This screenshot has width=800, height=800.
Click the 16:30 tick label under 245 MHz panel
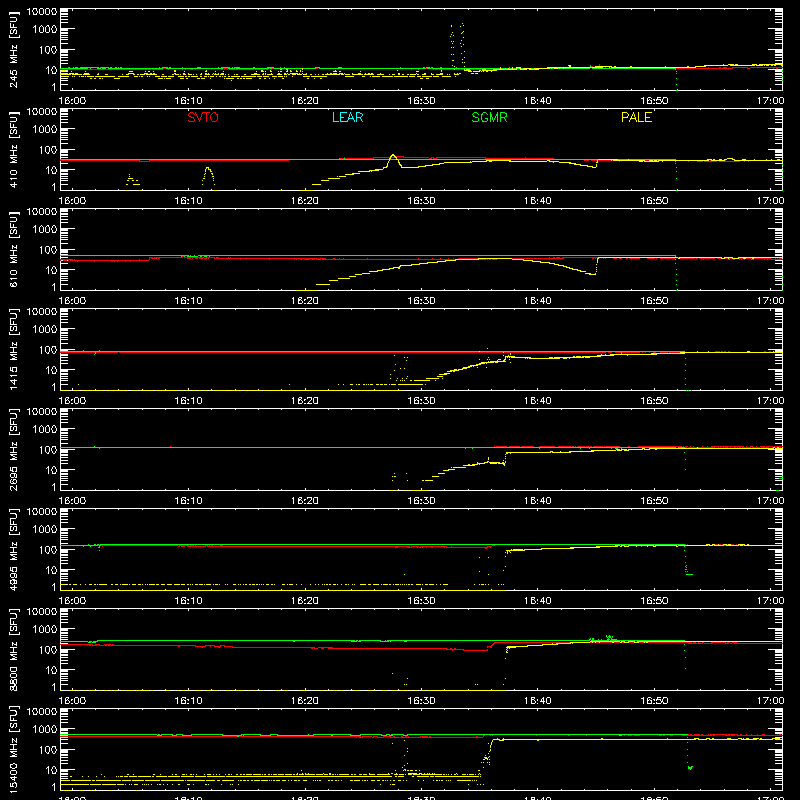[x=421, y=101]
